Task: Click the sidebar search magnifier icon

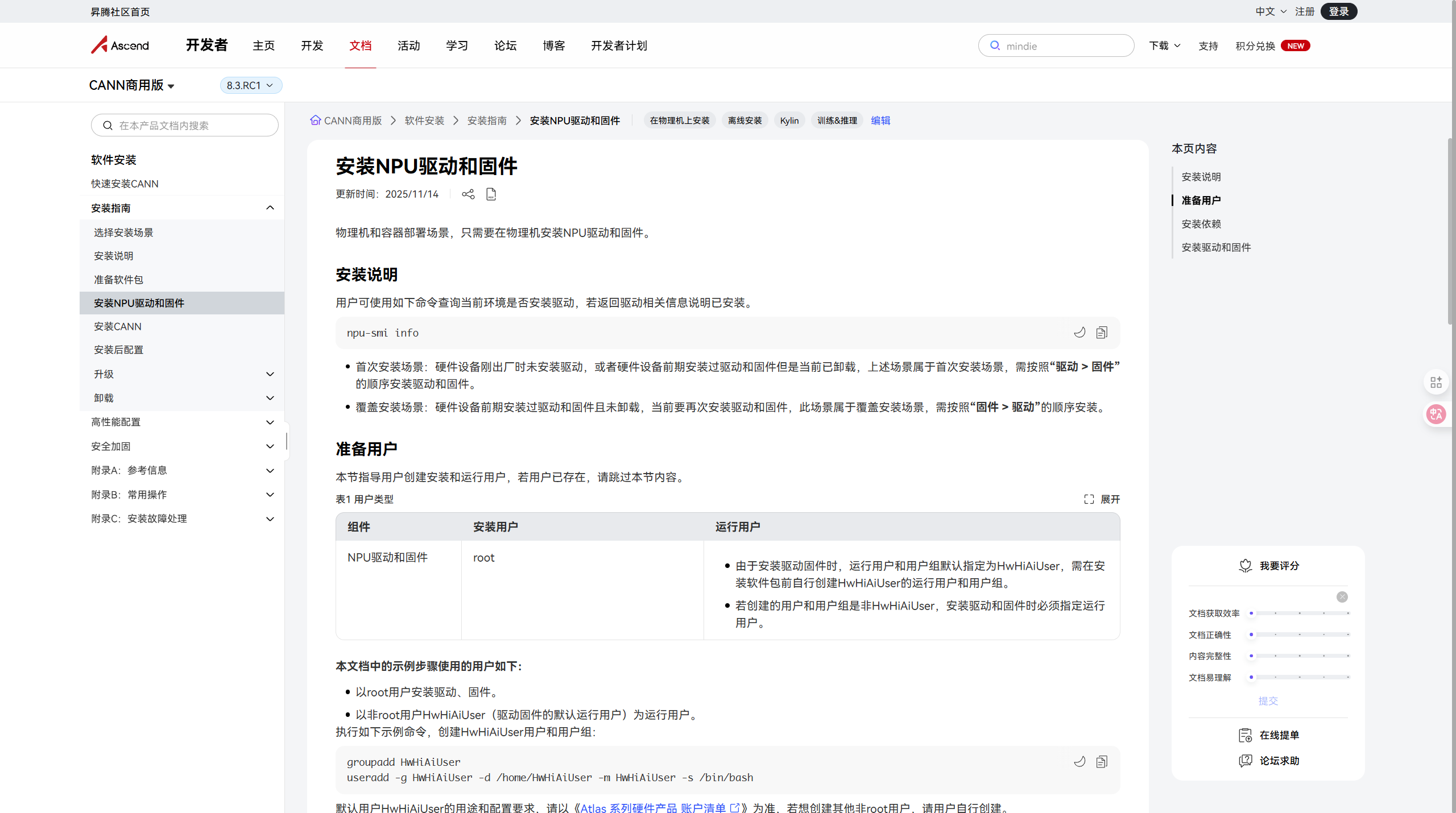Action: (107, 125)
